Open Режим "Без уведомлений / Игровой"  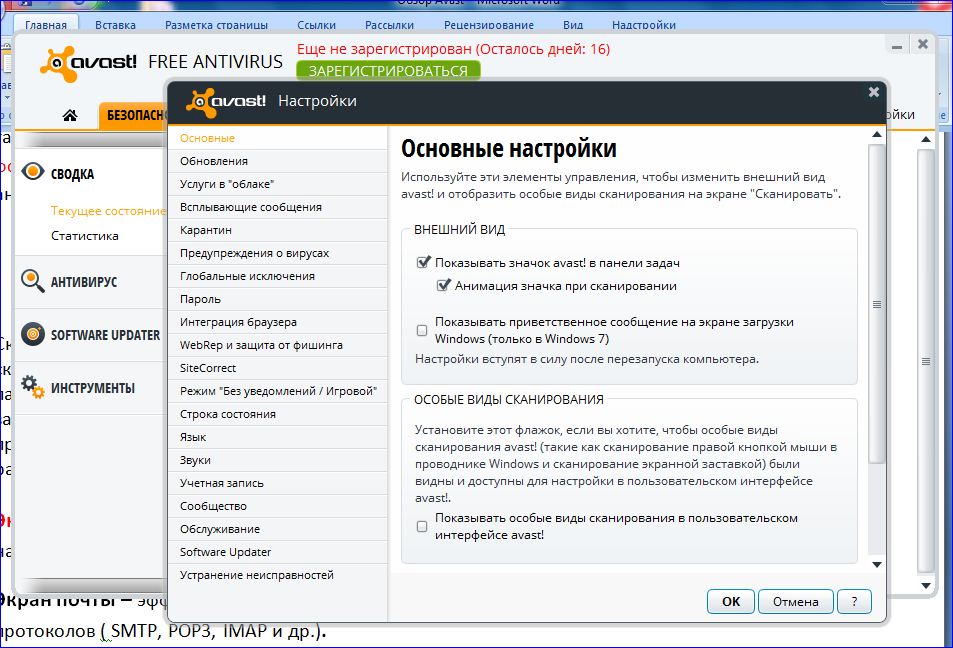278,391
